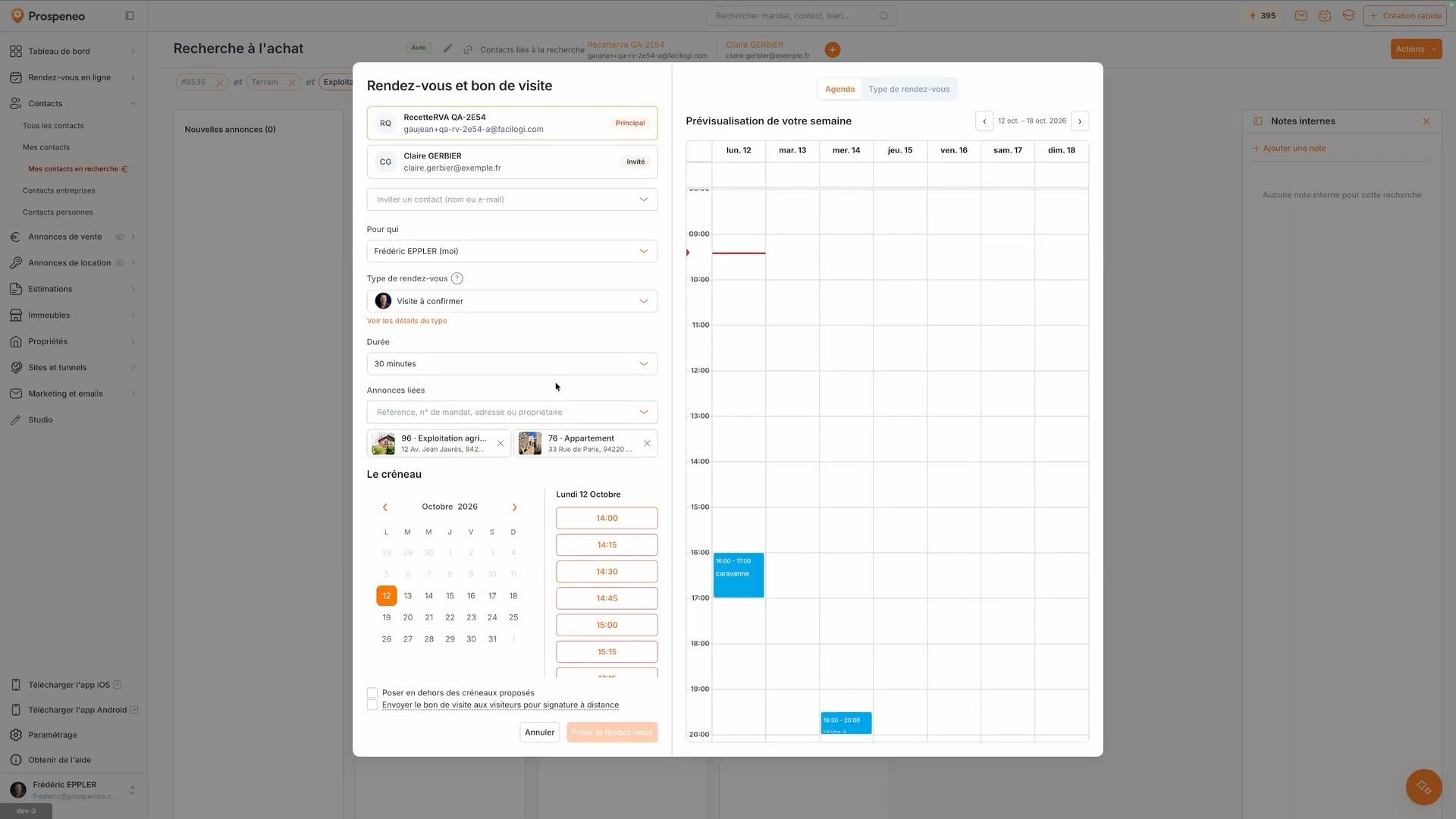Pick October 15 in the calendar
Viewport: 1456px width, 819px height.
click(450, 596)
